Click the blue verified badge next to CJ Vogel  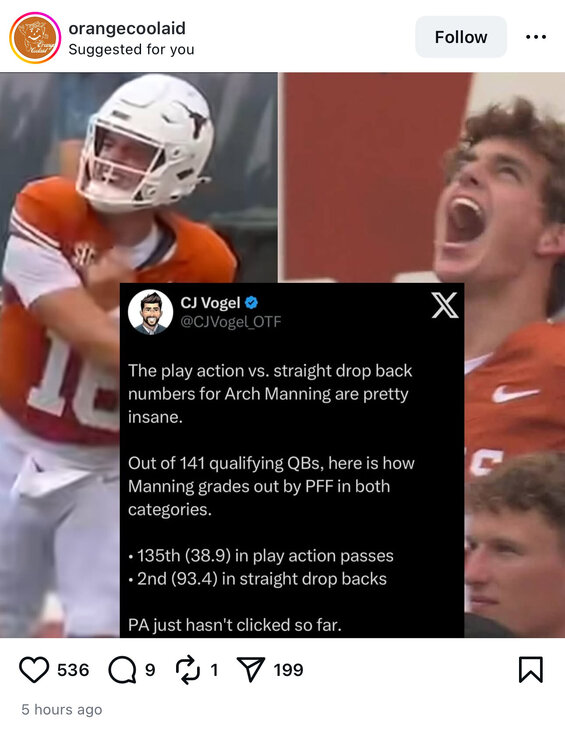point(252,302)
